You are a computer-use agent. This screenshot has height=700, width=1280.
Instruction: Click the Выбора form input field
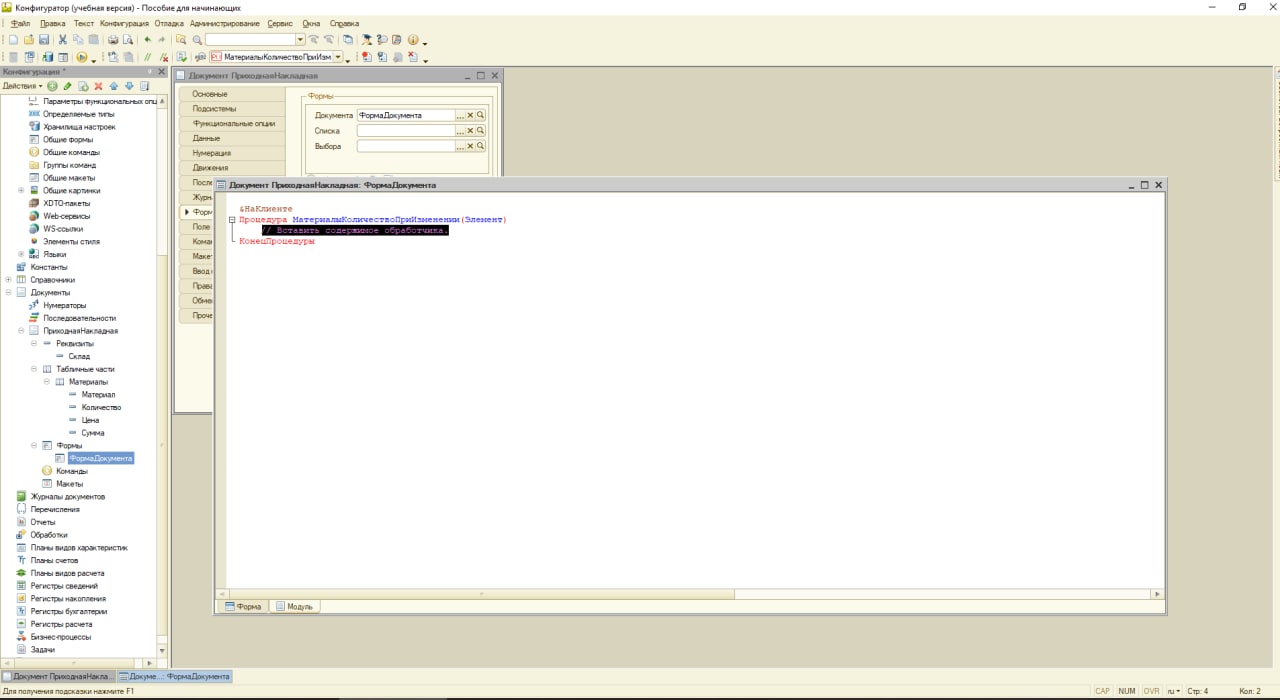(x=405, y=146)
